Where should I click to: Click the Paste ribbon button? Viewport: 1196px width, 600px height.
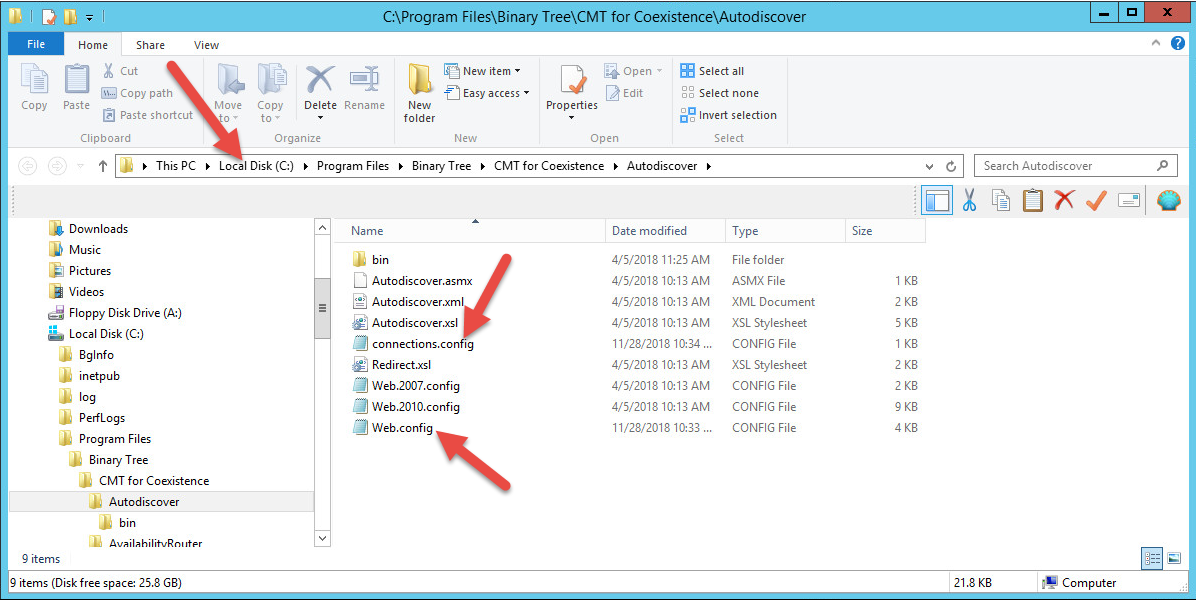click(76, 88)
